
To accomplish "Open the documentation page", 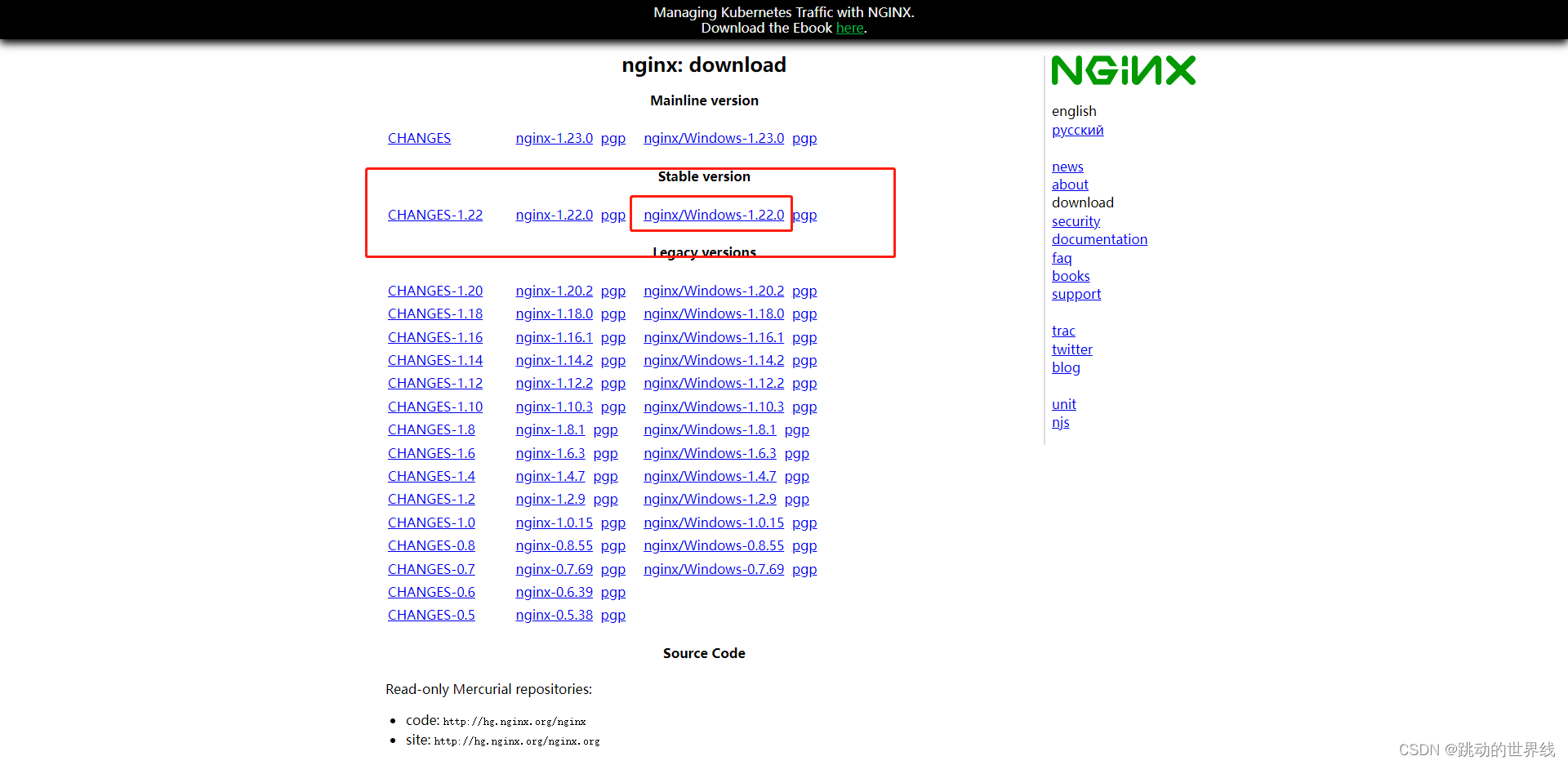I will coord(1099,239).
